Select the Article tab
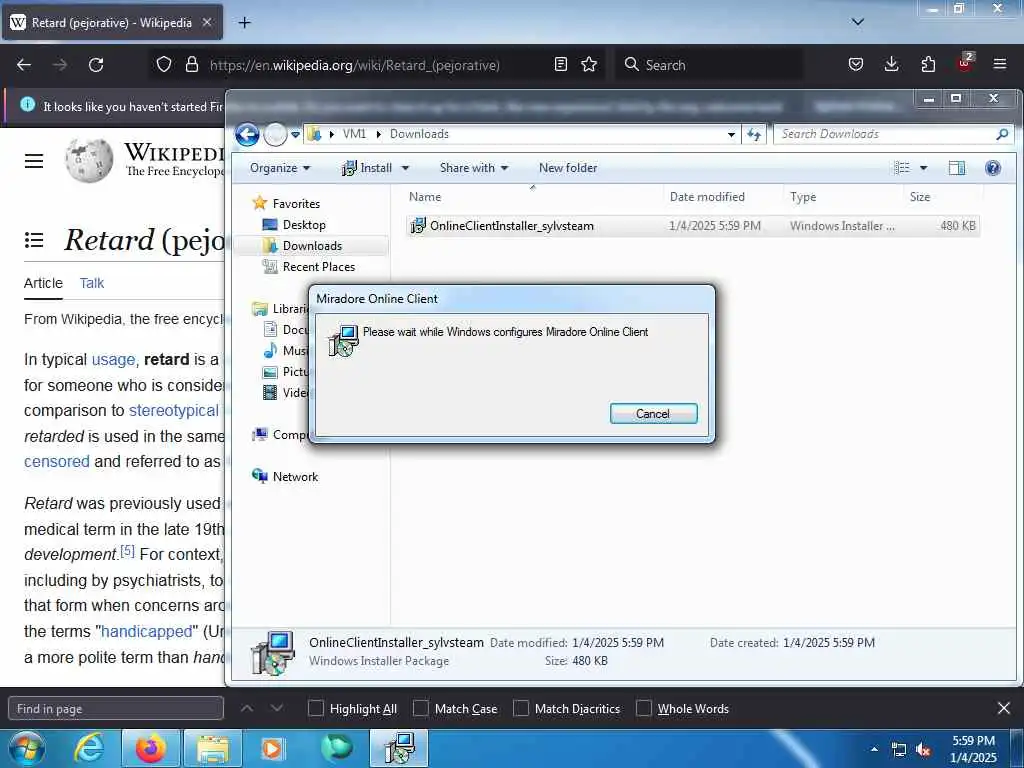The image size is (1024, 768). [x=43, y=283]
